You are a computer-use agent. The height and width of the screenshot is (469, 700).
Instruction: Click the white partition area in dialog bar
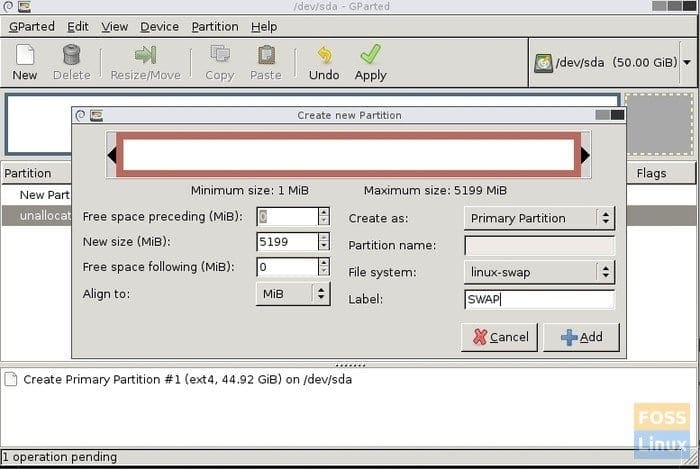click(x=349, y=155)
